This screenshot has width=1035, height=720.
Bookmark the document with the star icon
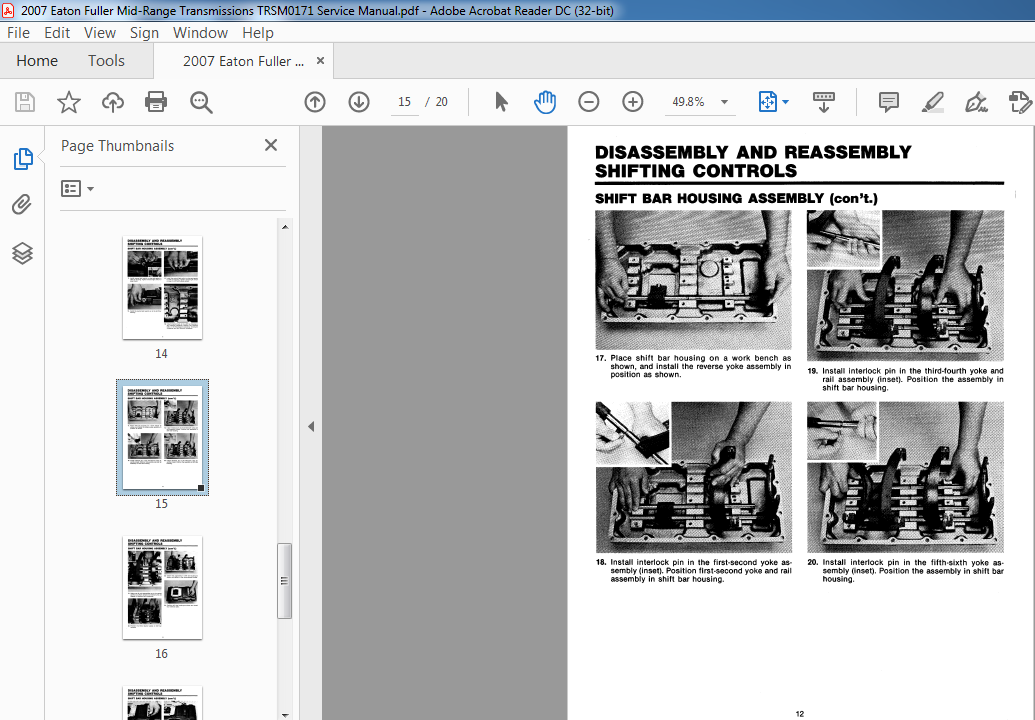(x=69, y=102)
